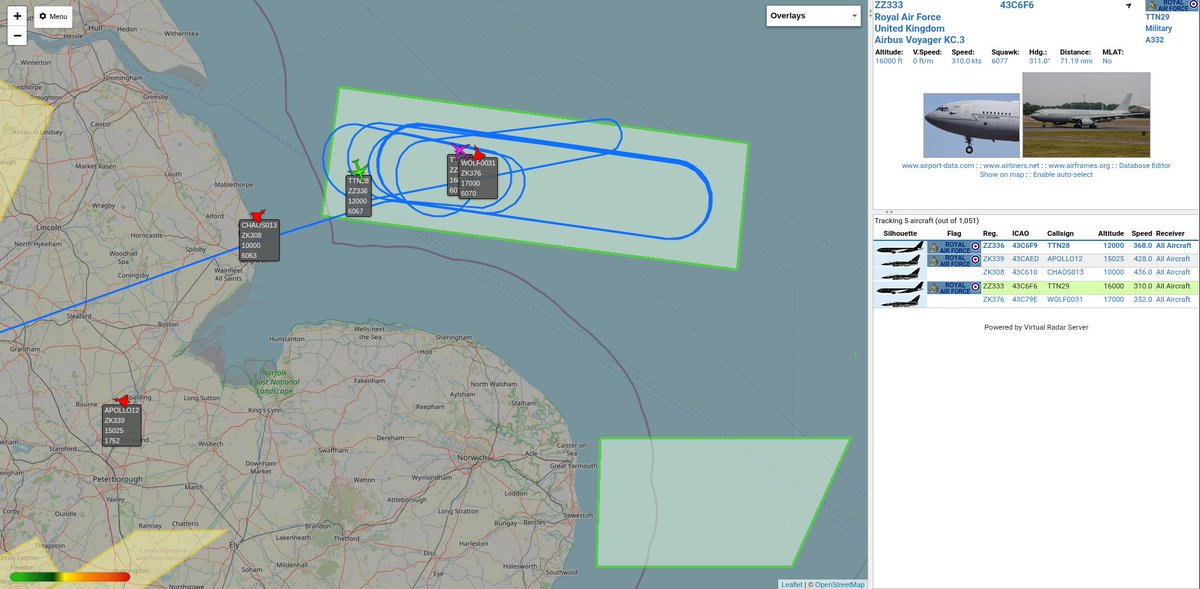Sort list by Silhouette column
Screen dimensions: 1200x589
pos(900,233)
